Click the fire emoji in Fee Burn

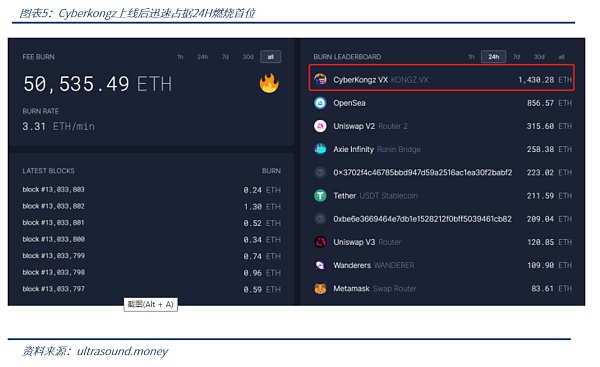[269, 83]
